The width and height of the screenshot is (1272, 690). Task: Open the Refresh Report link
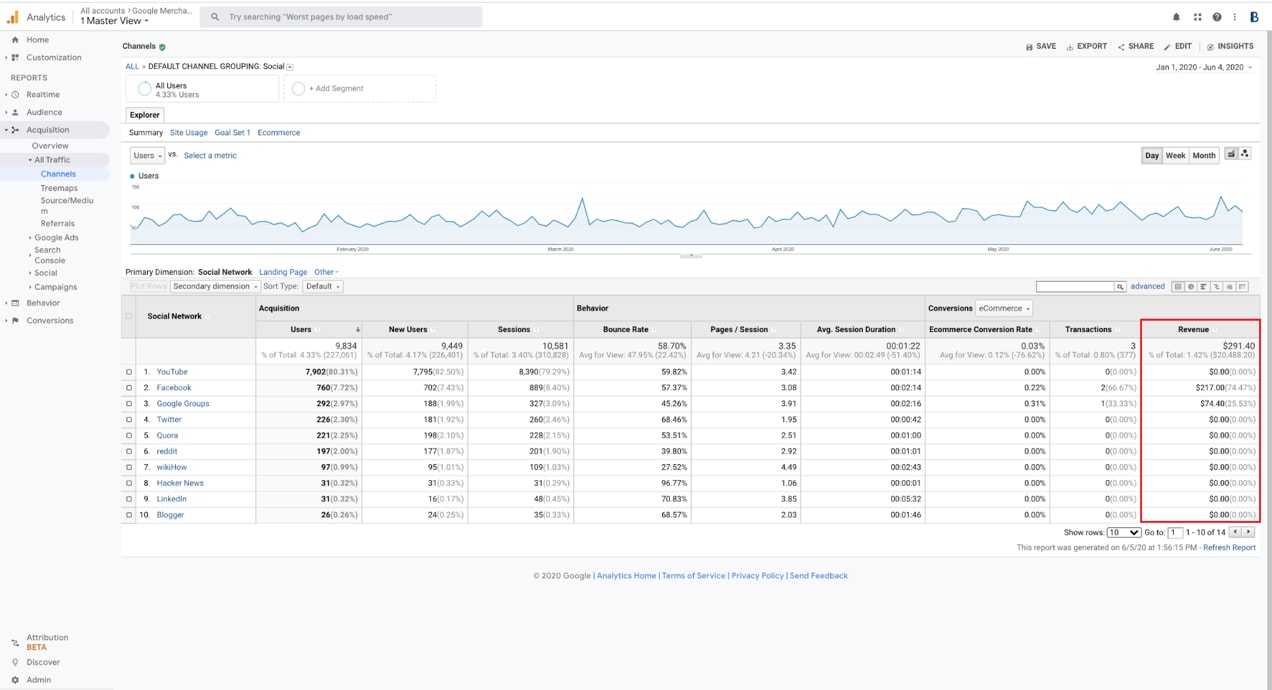pyautogui.click(x=1229, y=547)
